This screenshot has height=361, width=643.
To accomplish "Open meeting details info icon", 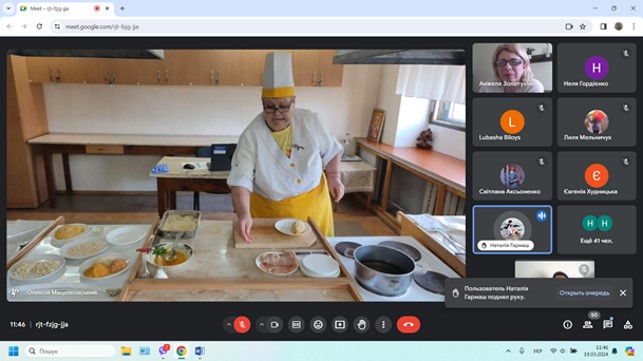I will pos(568,324).
